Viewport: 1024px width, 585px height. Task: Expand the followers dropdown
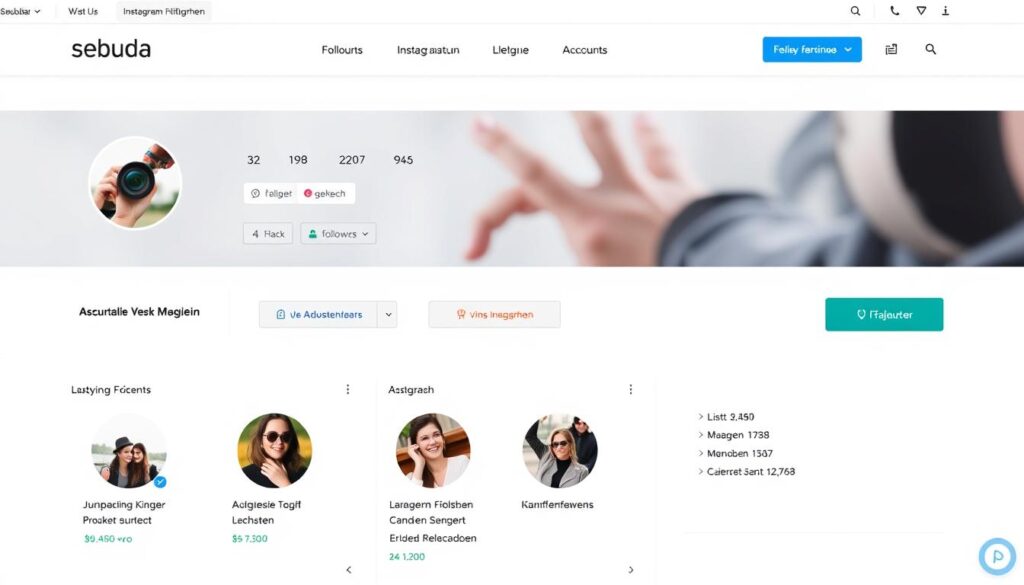click(x=365, y=233)
